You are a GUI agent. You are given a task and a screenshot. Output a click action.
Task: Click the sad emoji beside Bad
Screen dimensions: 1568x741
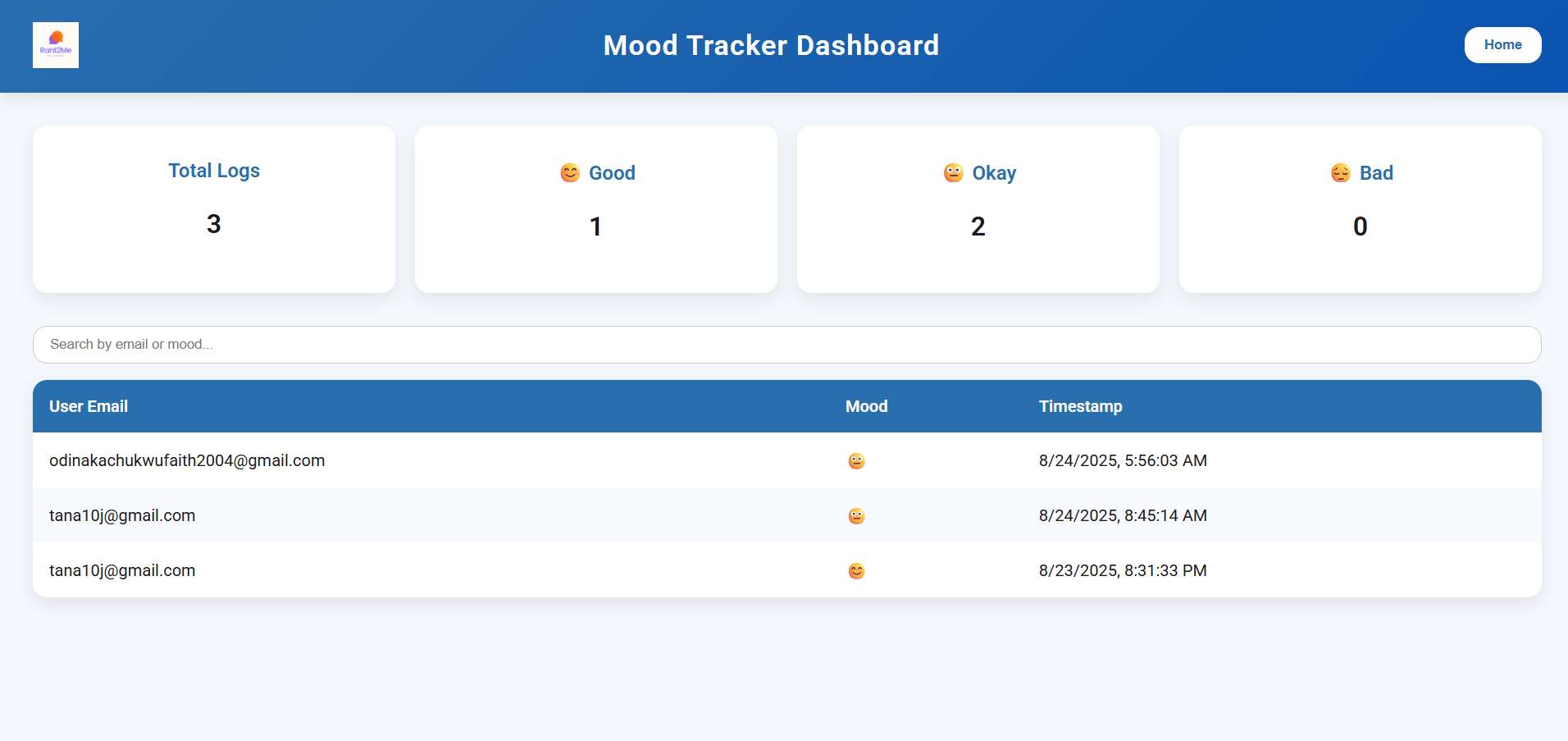click(x=1341, y=173)
